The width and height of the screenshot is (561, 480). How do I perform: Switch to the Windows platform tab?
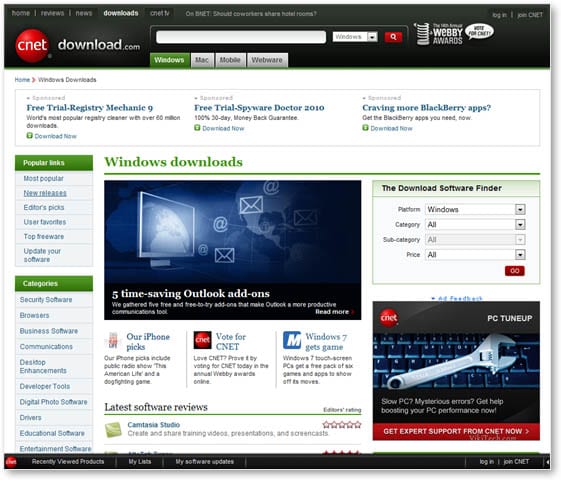click(169, 60)
